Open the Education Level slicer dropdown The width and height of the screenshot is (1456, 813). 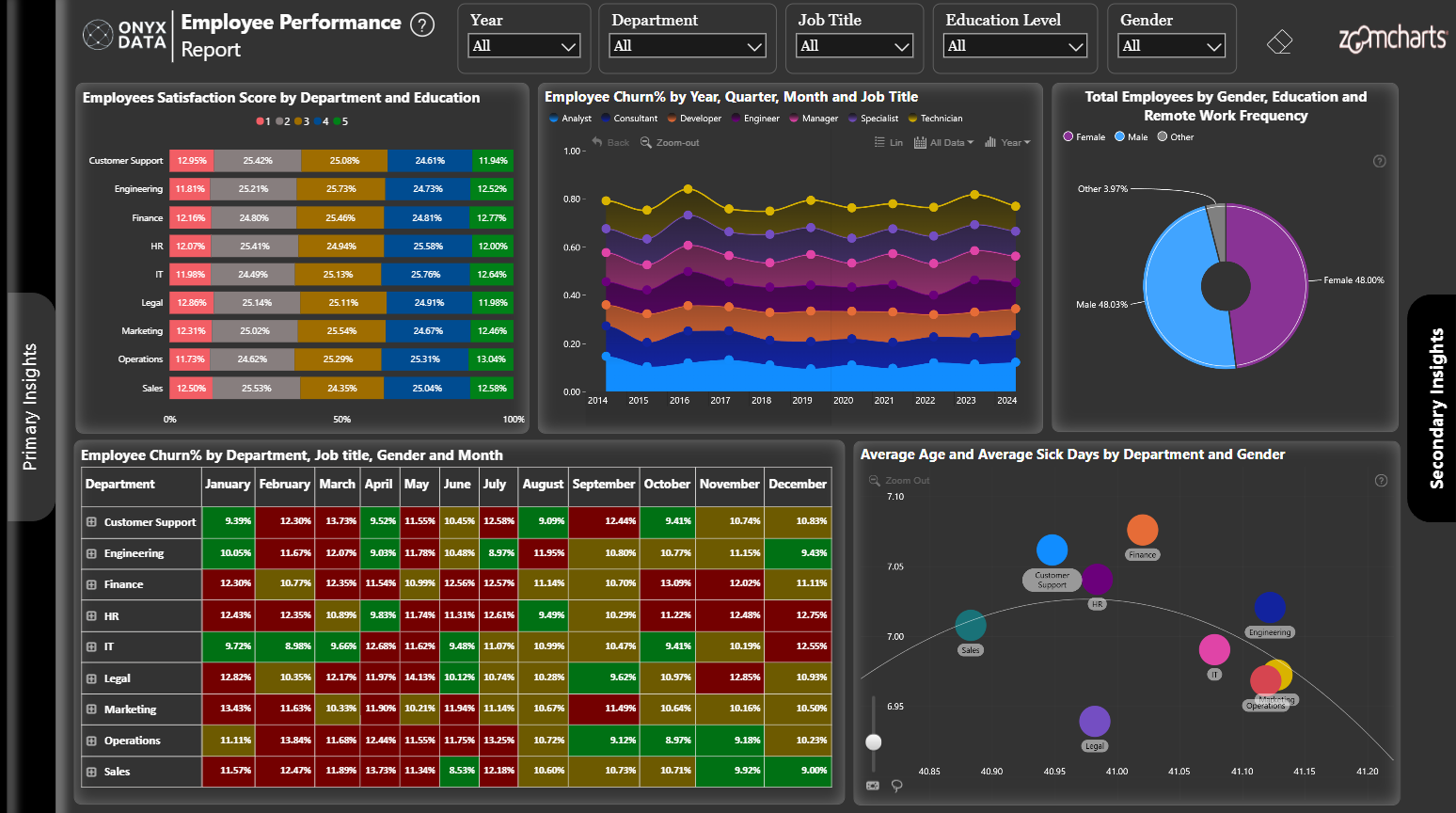pos(1016,46)
